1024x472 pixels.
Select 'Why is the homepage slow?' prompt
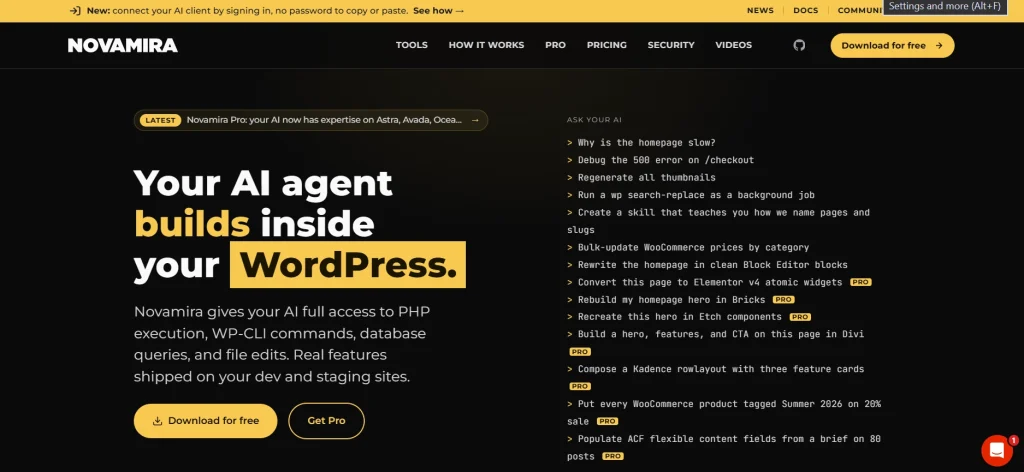(x=641, y=142)
